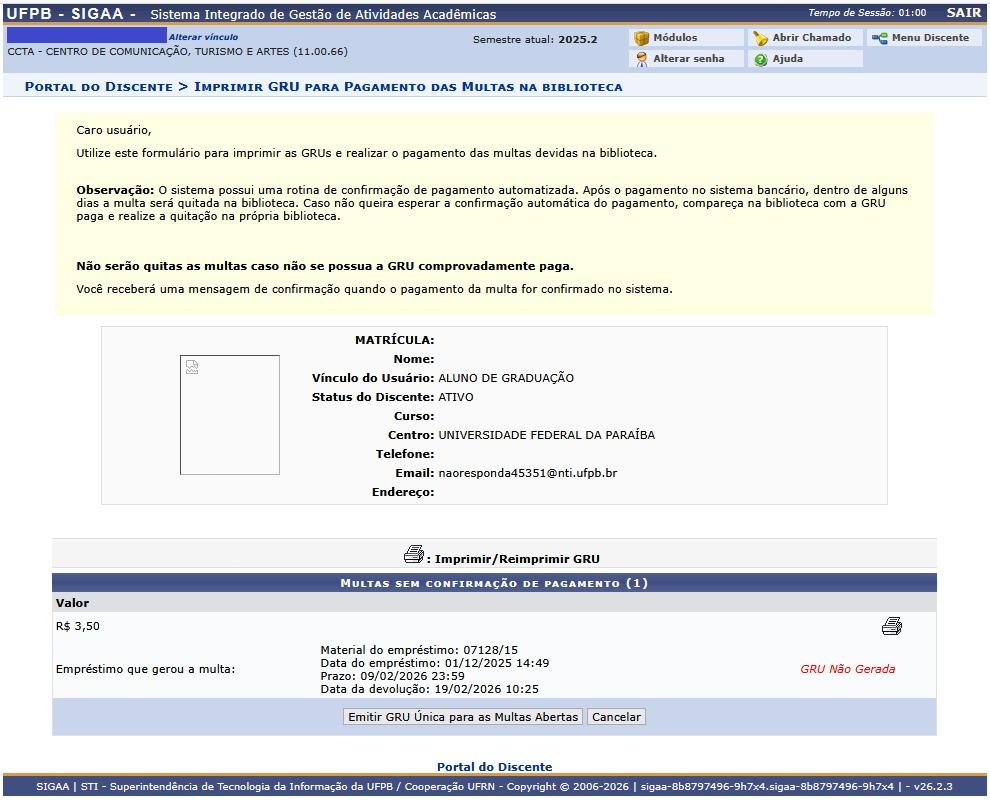
Task: Click the Valor column header
Action: pos(73,603)
